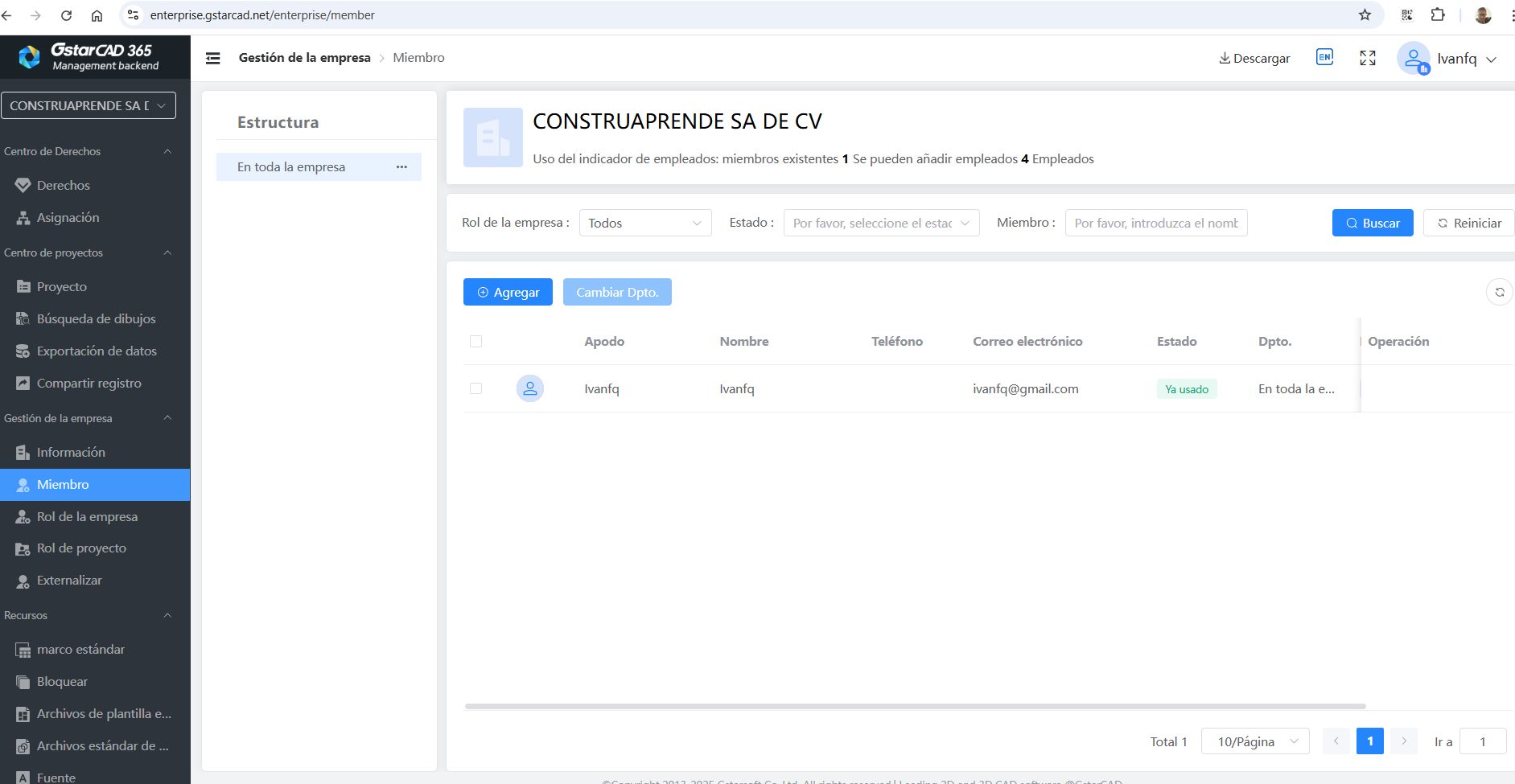Open the Estado filter dropdown
This screenshot has width=1515, height=784.
881,223
